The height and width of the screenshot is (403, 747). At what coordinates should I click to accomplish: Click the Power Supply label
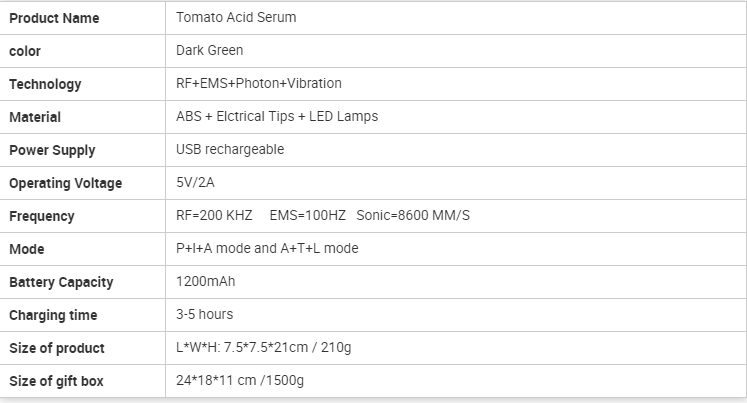click(x=52, y=151)
